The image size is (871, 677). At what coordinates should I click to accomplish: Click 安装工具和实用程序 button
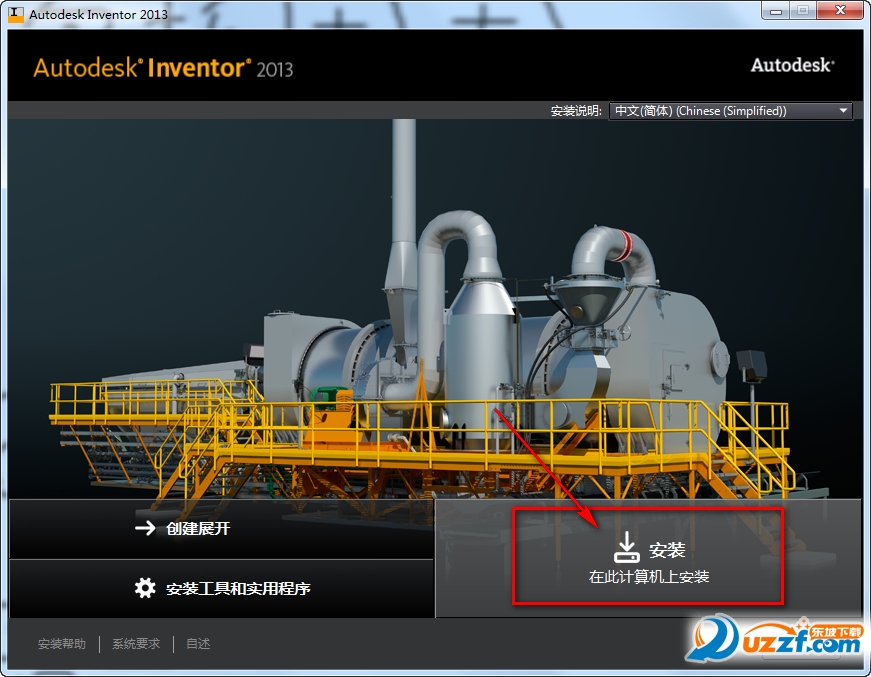coord(221,588)
